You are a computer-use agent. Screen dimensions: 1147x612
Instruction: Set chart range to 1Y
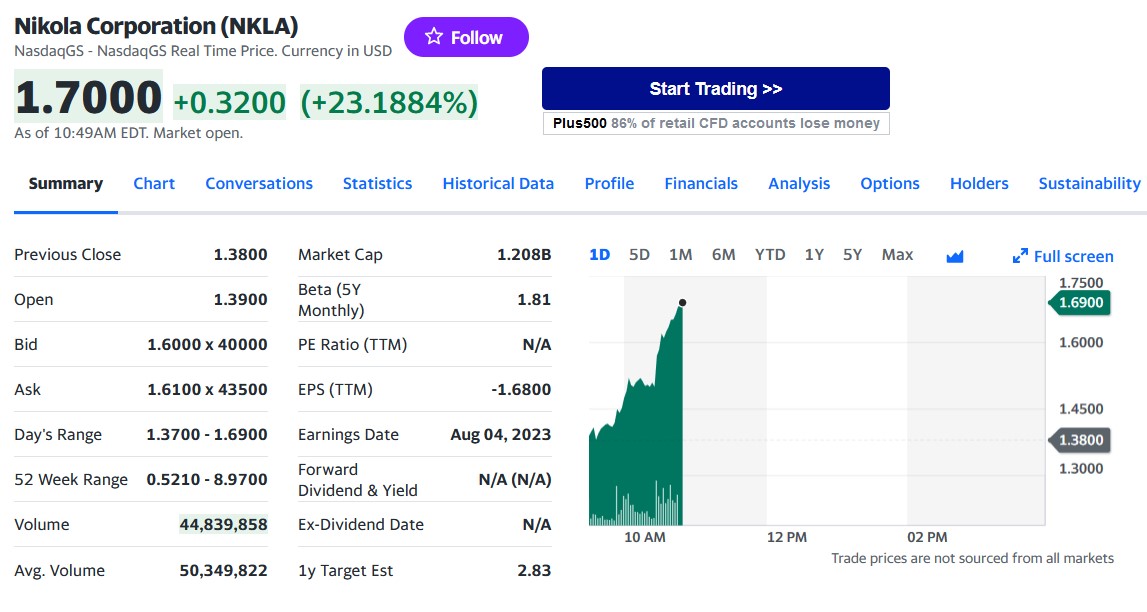tap(814, 254)
